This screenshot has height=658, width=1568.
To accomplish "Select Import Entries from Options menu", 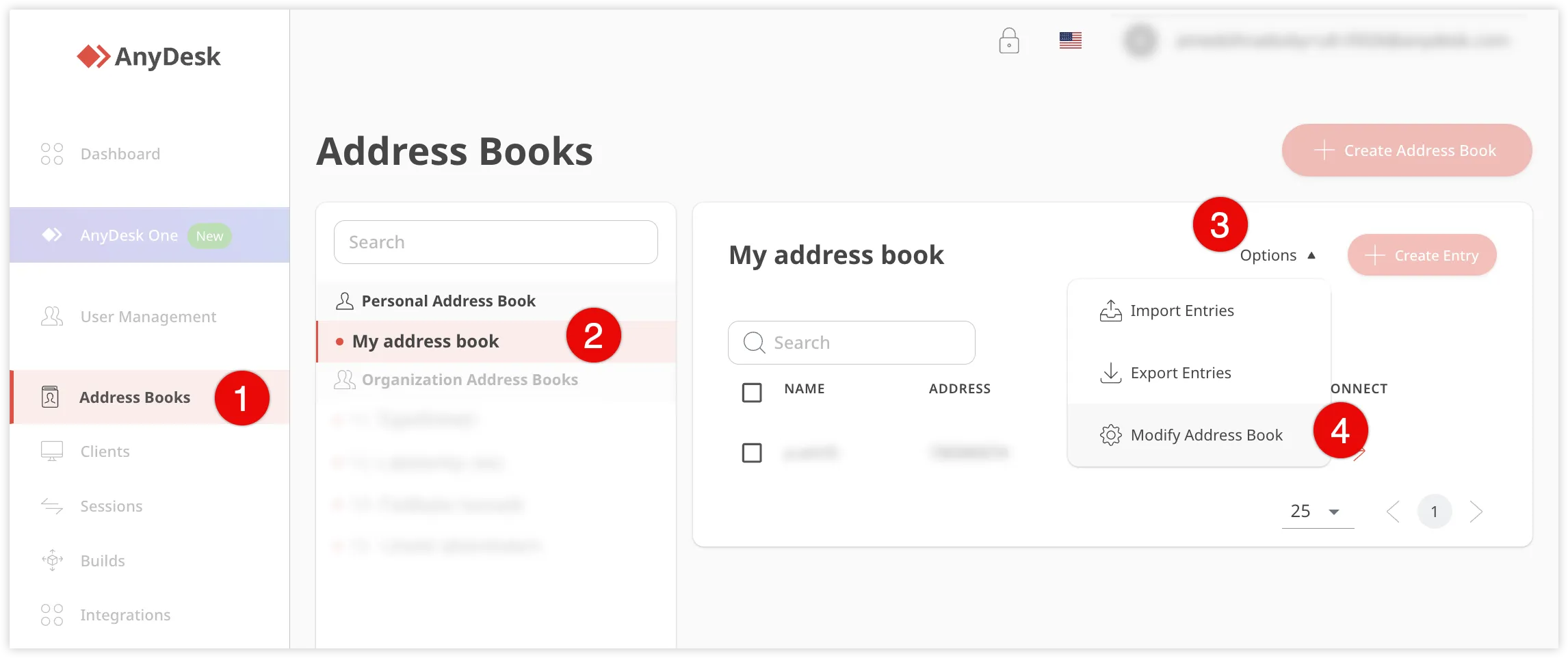I will tap(1181, 311).
